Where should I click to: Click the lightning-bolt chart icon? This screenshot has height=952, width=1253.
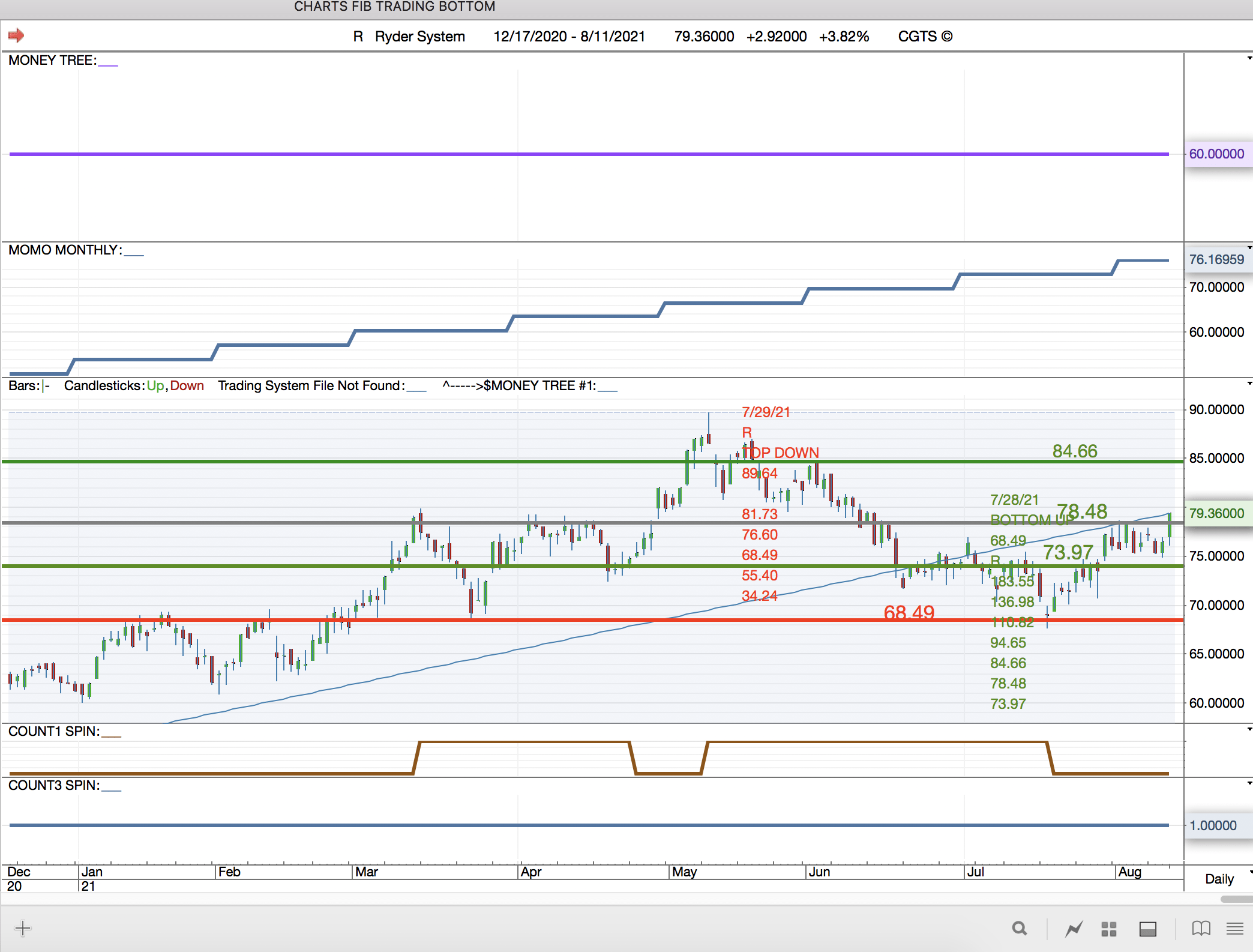tap(1074, 929)
